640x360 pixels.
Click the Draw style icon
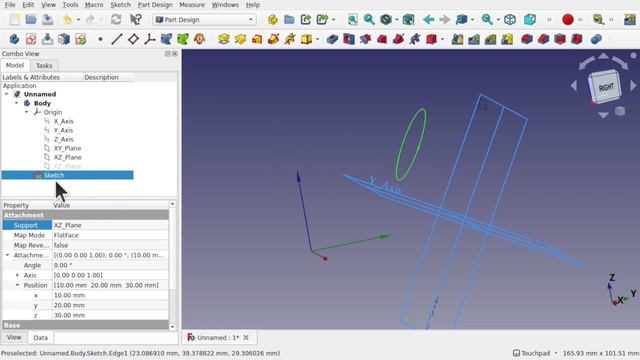tap(386, 19)
